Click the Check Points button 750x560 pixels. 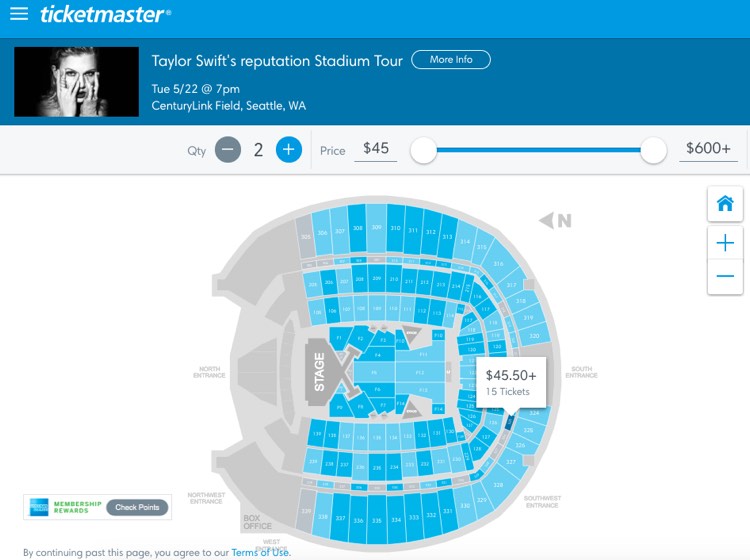point(137,507)
